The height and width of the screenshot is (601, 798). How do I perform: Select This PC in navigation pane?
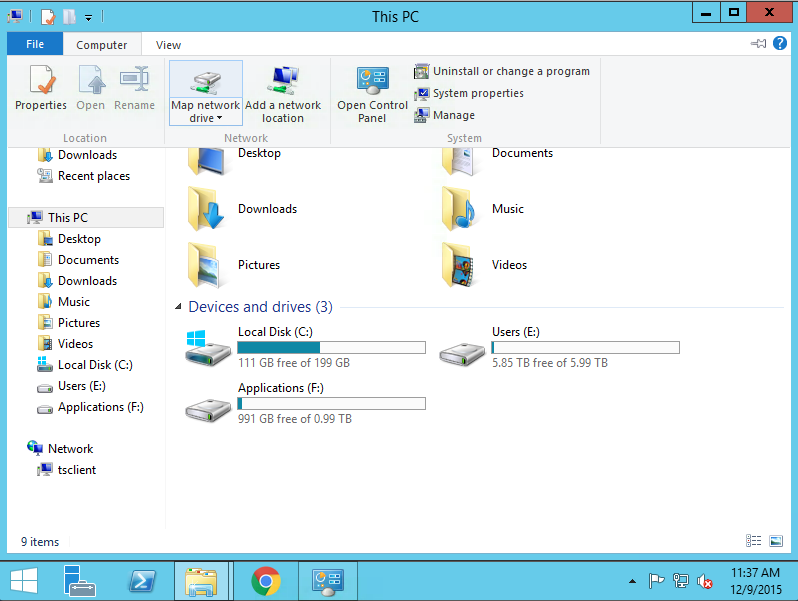pyautogui.click(x=87, y=218)
